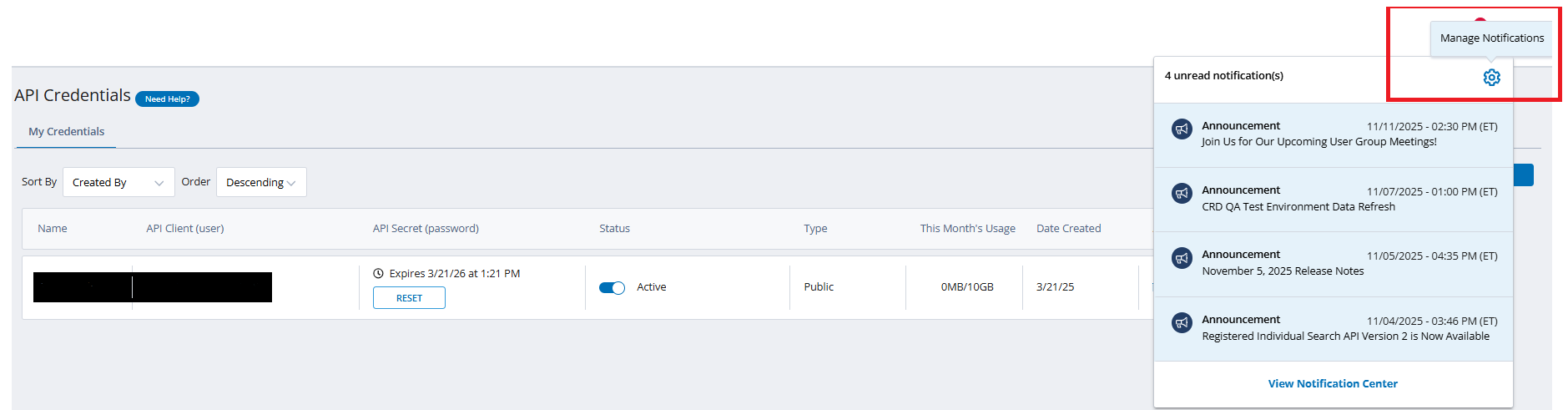The height and width of the screenshot is (410, 1568).
Task: Click the Date Created column header
Action: (1068, 229)
